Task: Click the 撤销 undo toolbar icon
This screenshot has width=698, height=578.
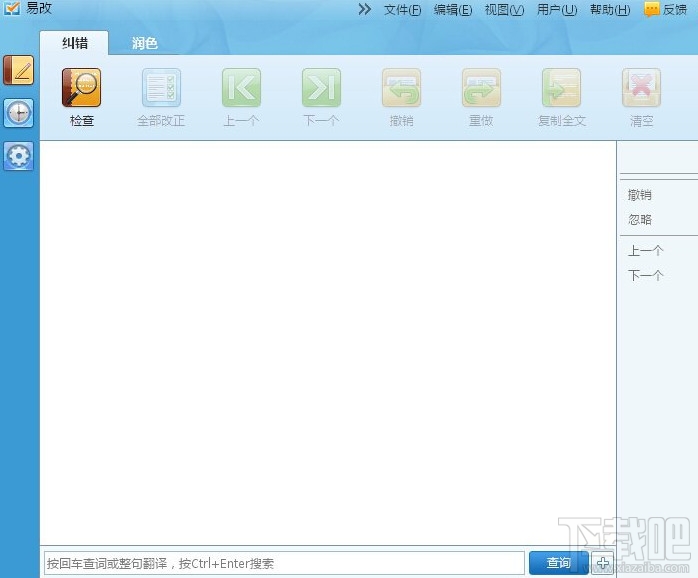Action: click(x=401, y=88)
